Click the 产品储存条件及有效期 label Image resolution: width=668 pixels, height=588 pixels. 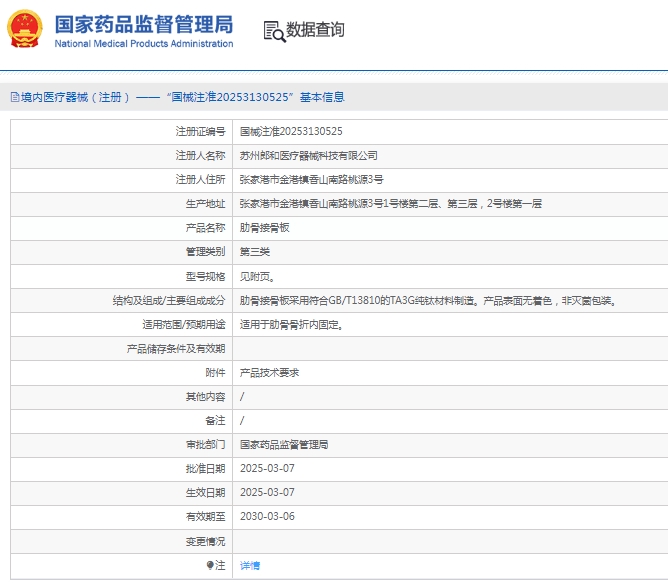click(176, 349)
